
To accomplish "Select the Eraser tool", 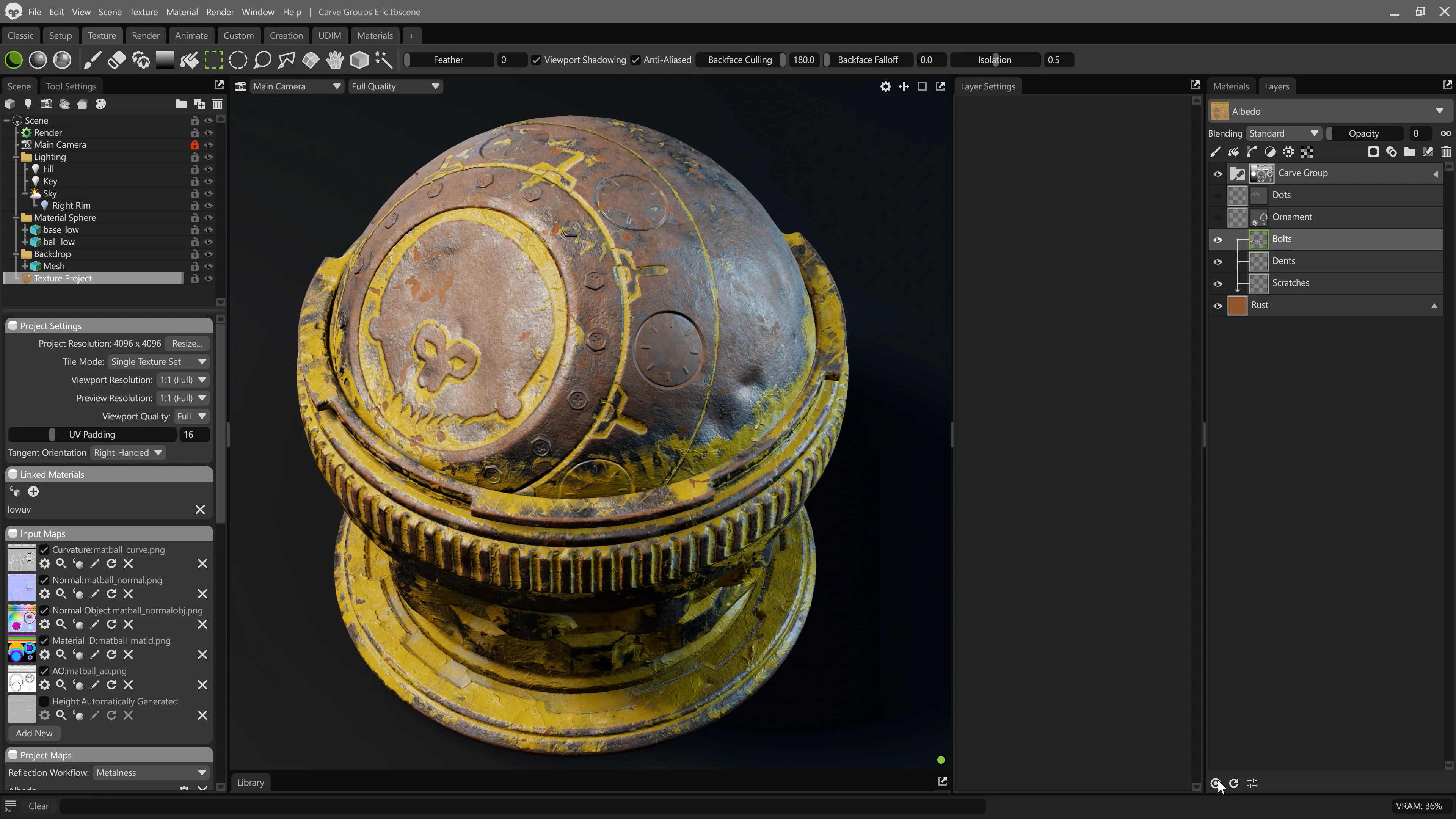I will [x=117, y=60].
